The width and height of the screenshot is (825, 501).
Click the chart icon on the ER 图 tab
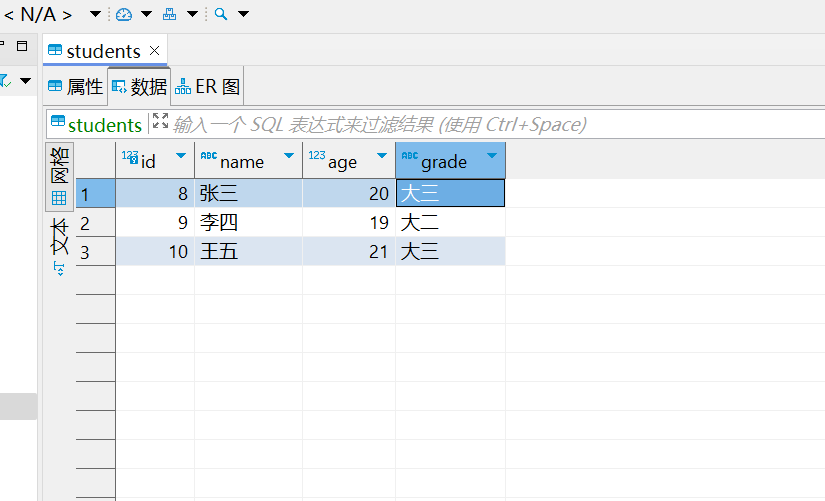click(183, 86)
